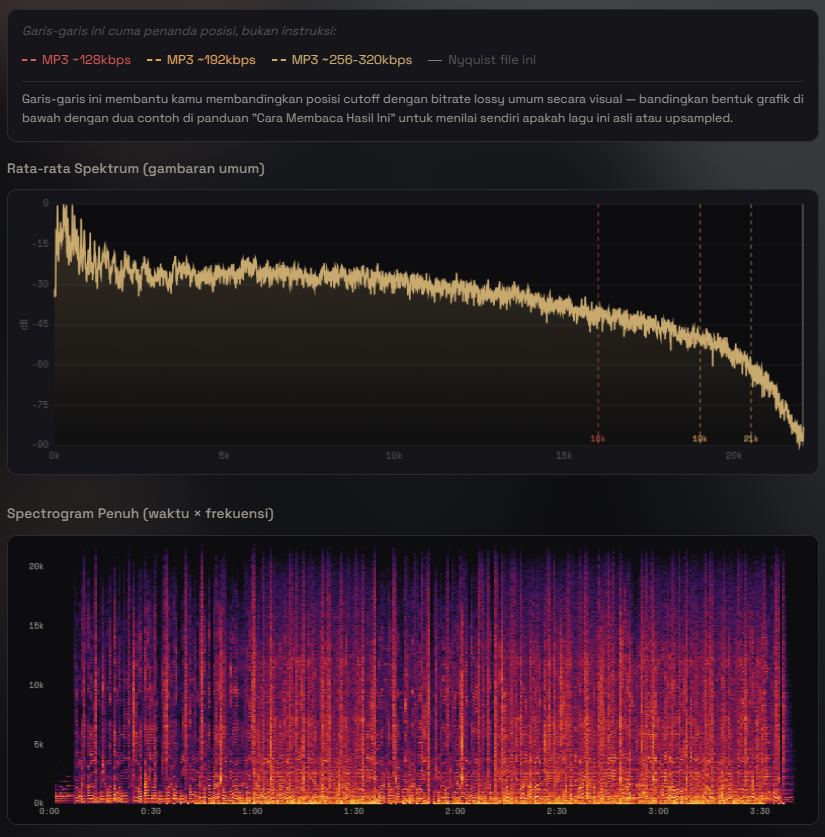Click the 2:30 time label under spectrogram

(x=557, y=811)
